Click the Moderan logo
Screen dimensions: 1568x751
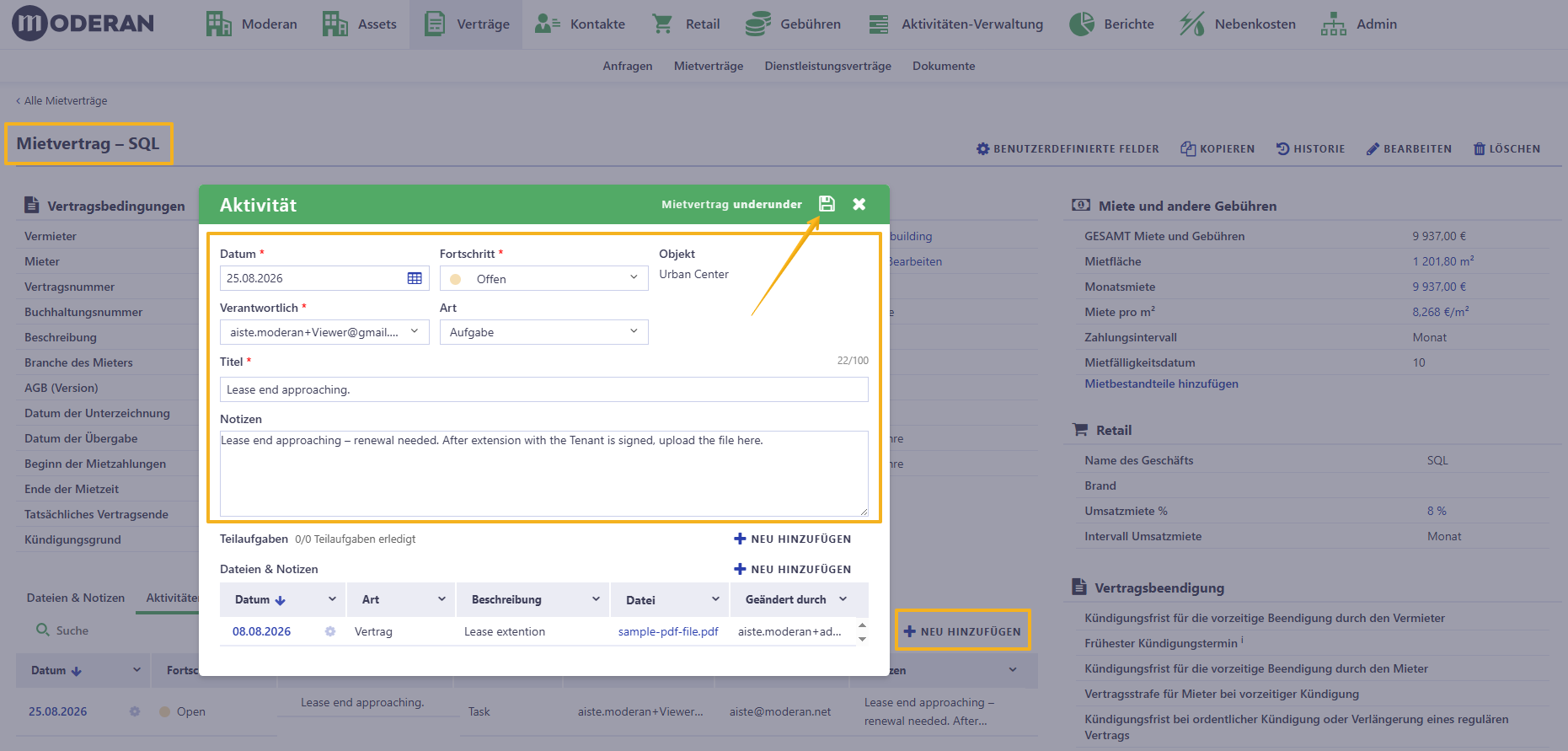(83, 24)
